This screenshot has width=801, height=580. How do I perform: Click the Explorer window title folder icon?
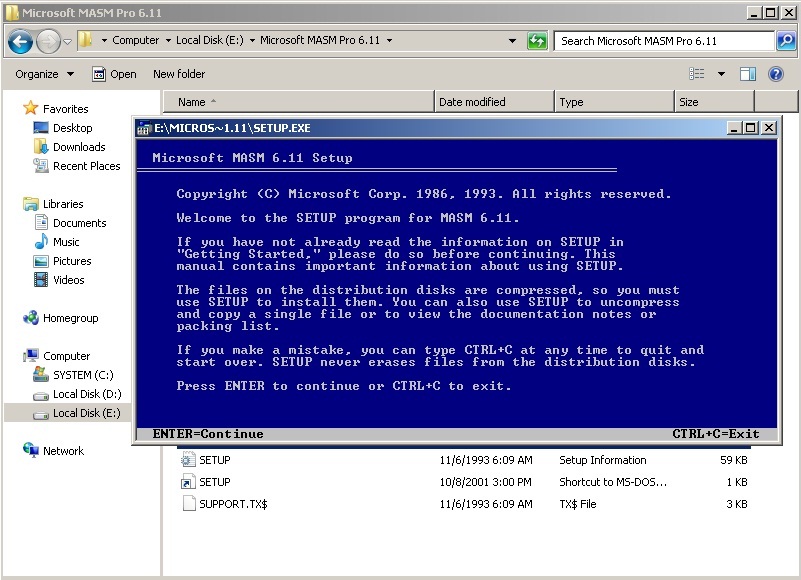pos(12,12)
